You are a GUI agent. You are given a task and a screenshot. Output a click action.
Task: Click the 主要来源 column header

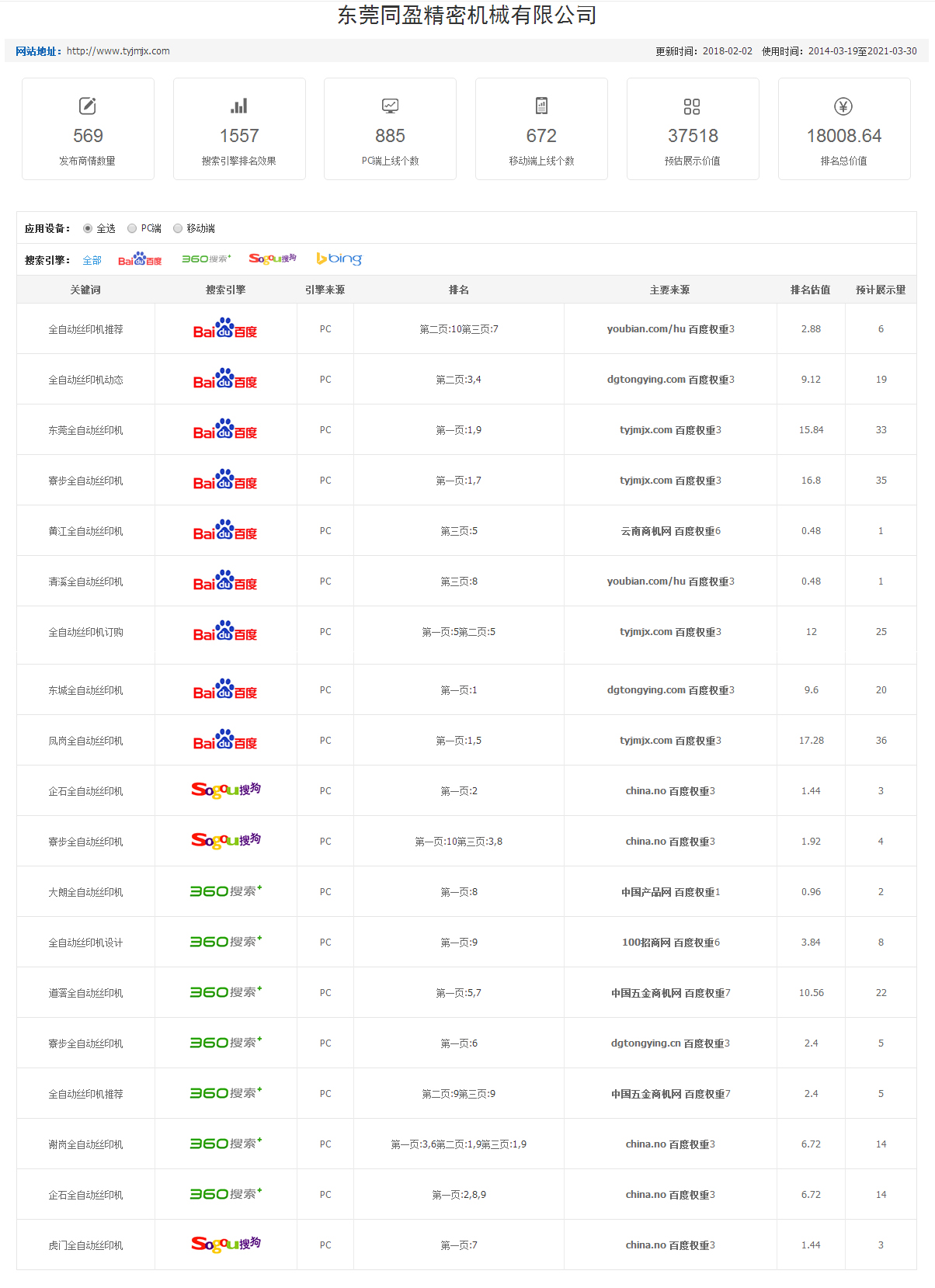(670, 290)
